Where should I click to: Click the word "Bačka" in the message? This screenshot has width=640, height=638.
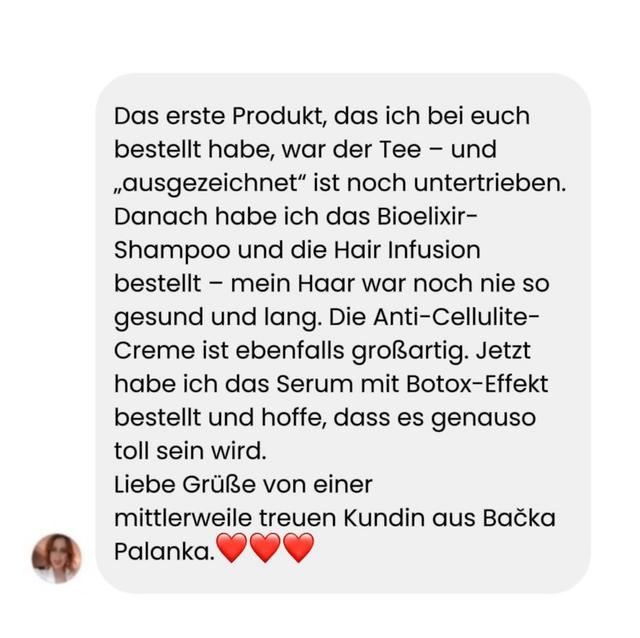pyautogui.click(x=519, y=518)
